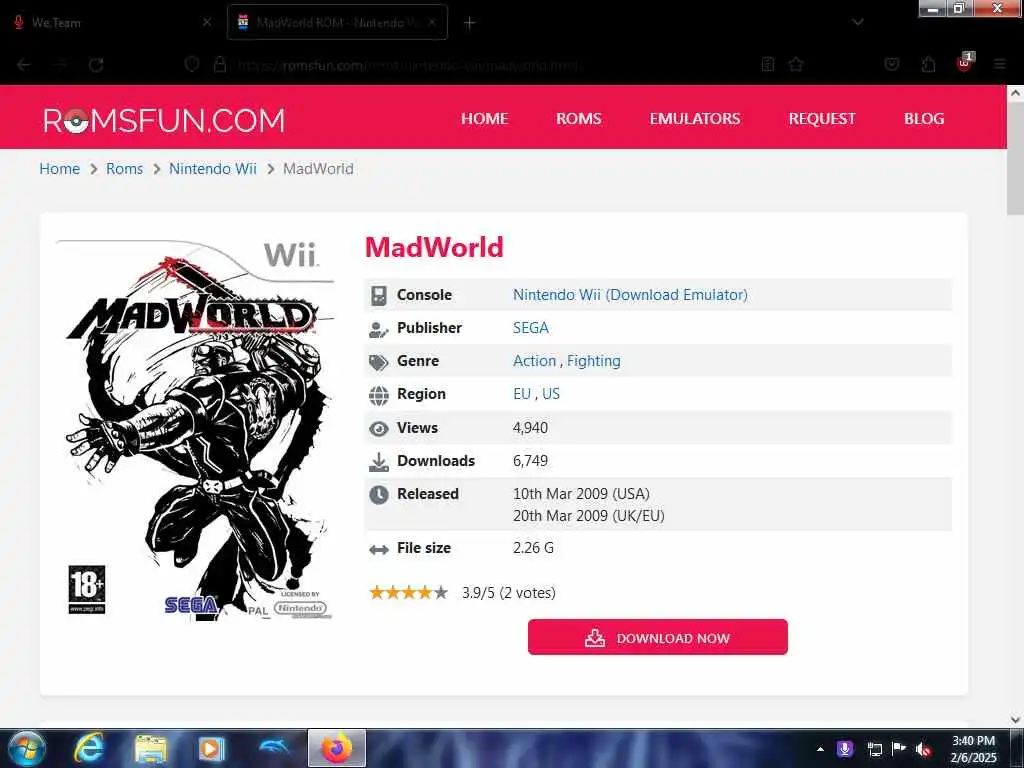Click the views count 4,940
Image resolution: width=1024 pixels, height=768 pixels.
[530, 428]
